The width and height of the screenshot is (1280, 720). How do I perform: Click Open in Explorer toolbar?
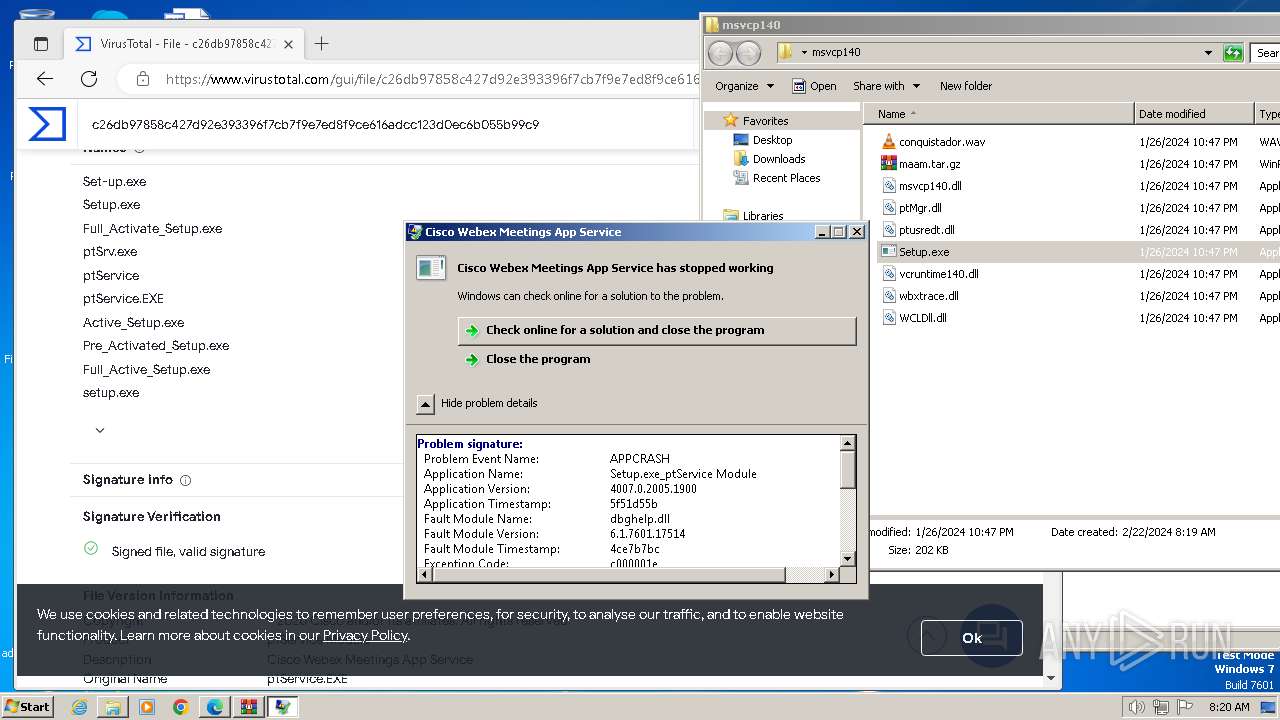click(814, 86)
